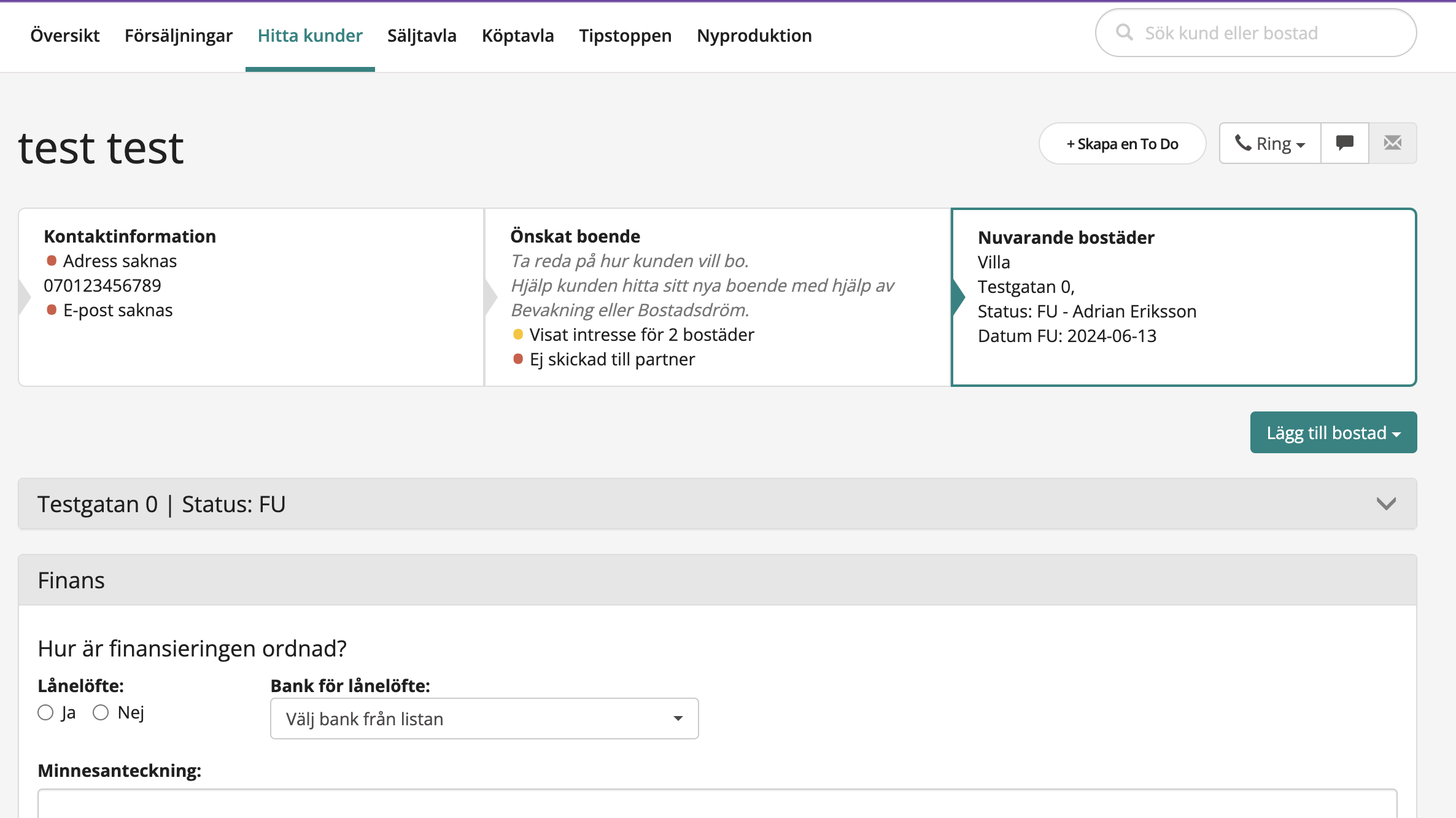The image size is (1456, 818).
Task: Click the email envelope icon
Action: click(1392, 143)
